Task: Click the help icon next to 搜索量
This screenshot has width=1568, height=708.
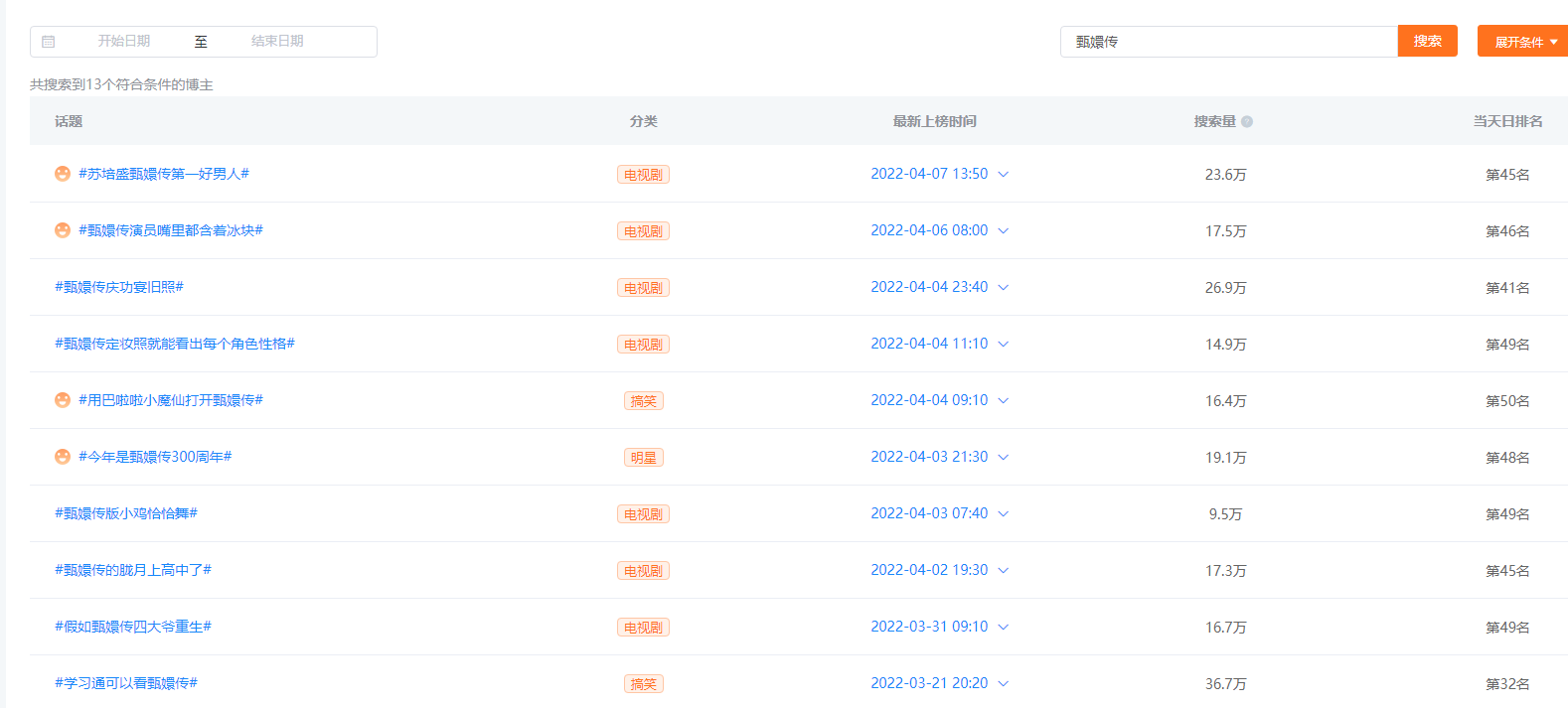Action: pos(1247,122)
